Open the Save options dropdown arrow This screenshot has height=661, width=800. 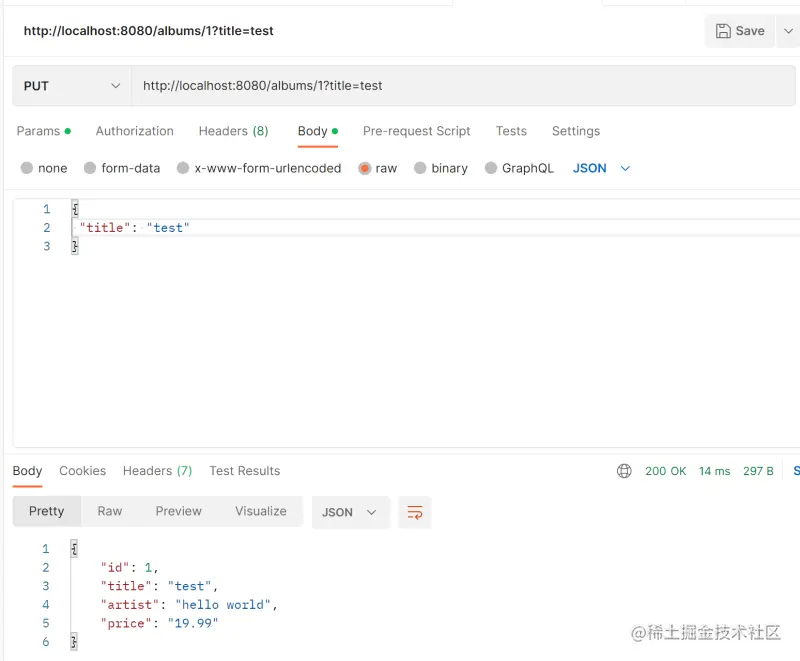click(x=788, y=31)
